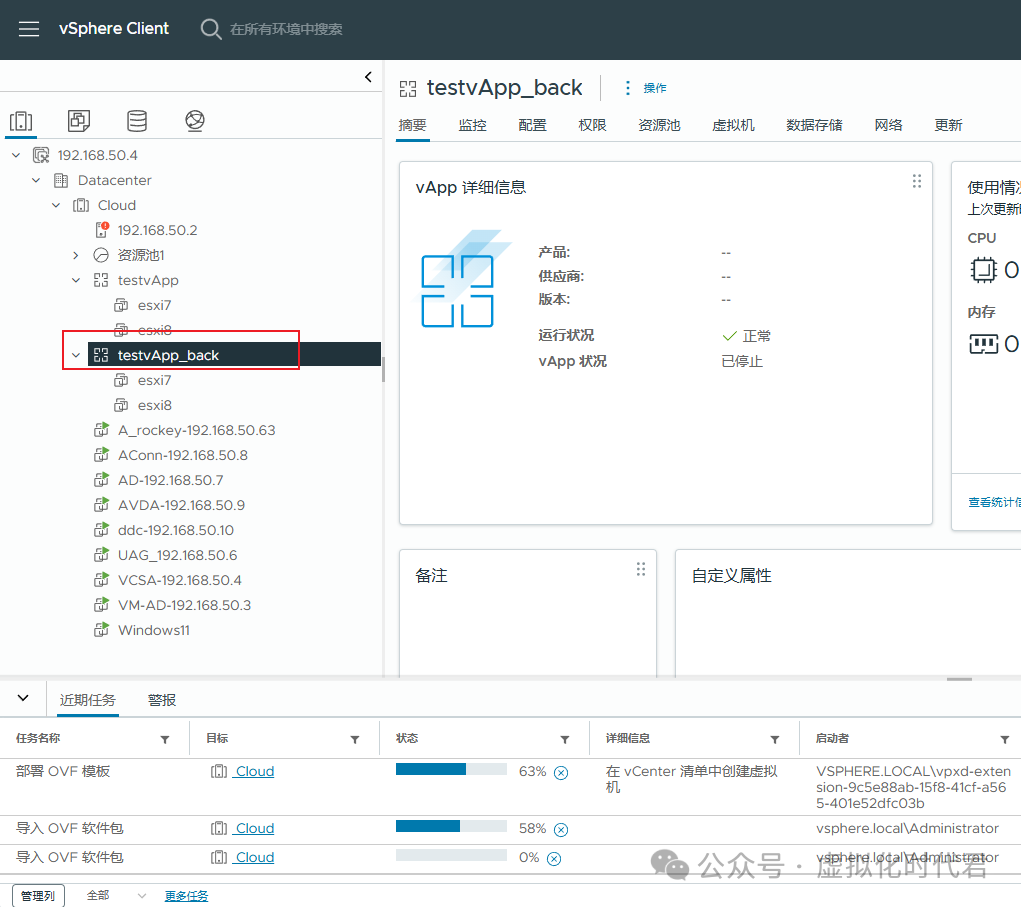Search in all environments field
This screenshot has width=1021, height=907.
click(286, 29)
